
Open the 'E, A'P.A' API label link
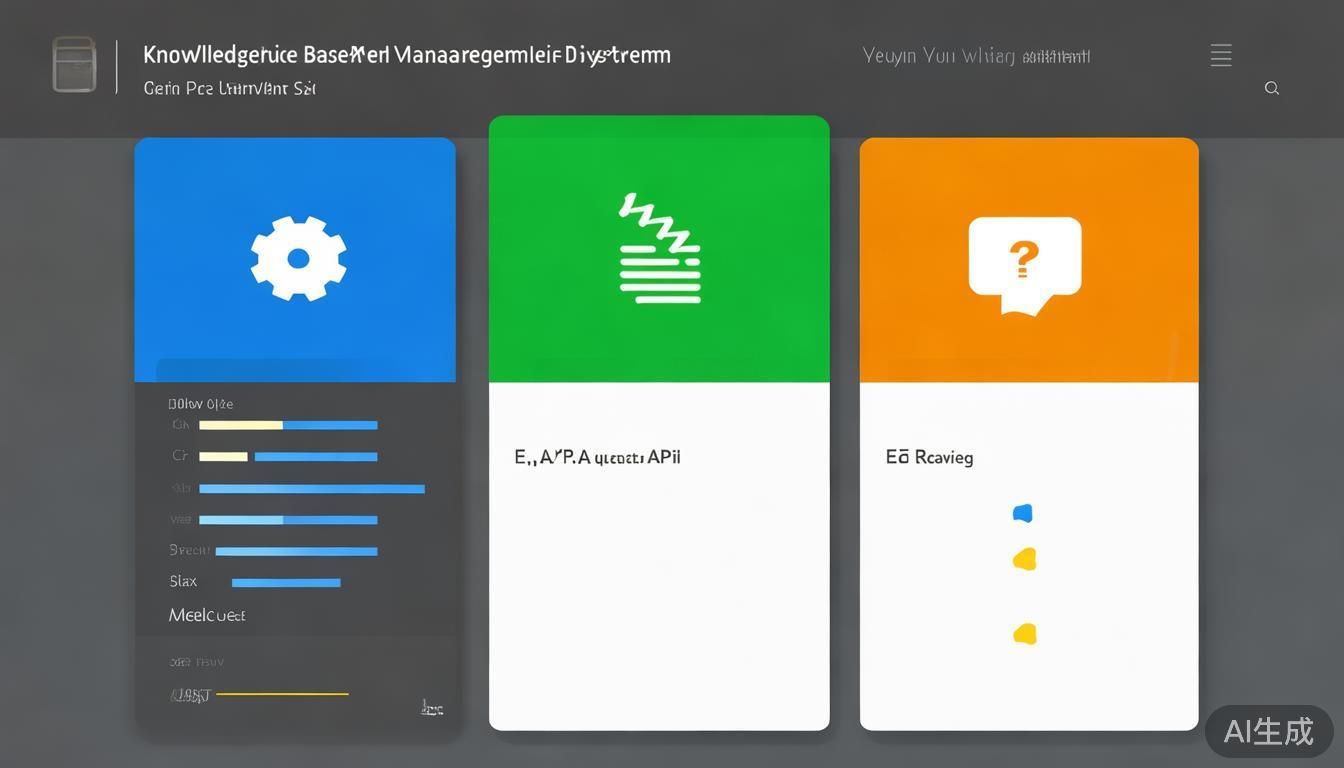click(597, 457)
